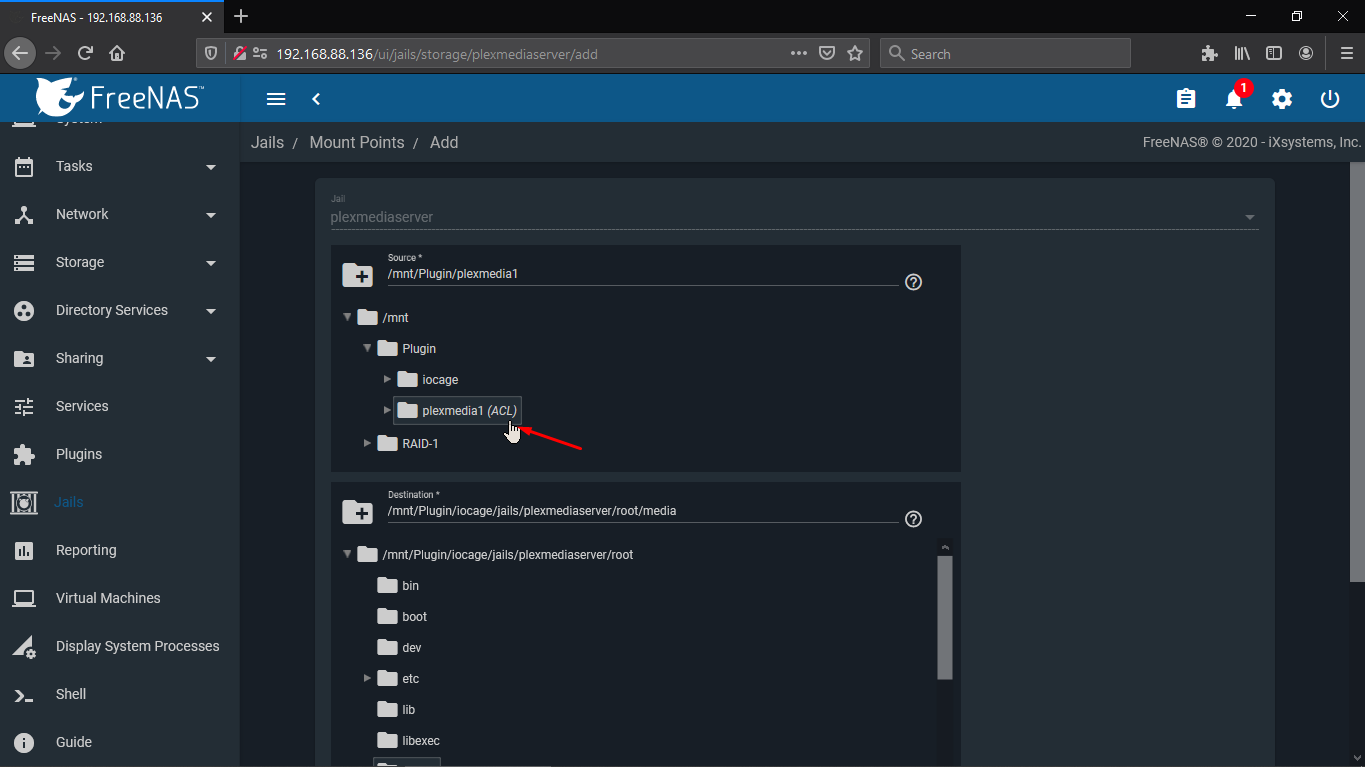This screenshot has height=767, width=1365.
Task: Click the Jails sidebar icon
Action: pos(24,502)
